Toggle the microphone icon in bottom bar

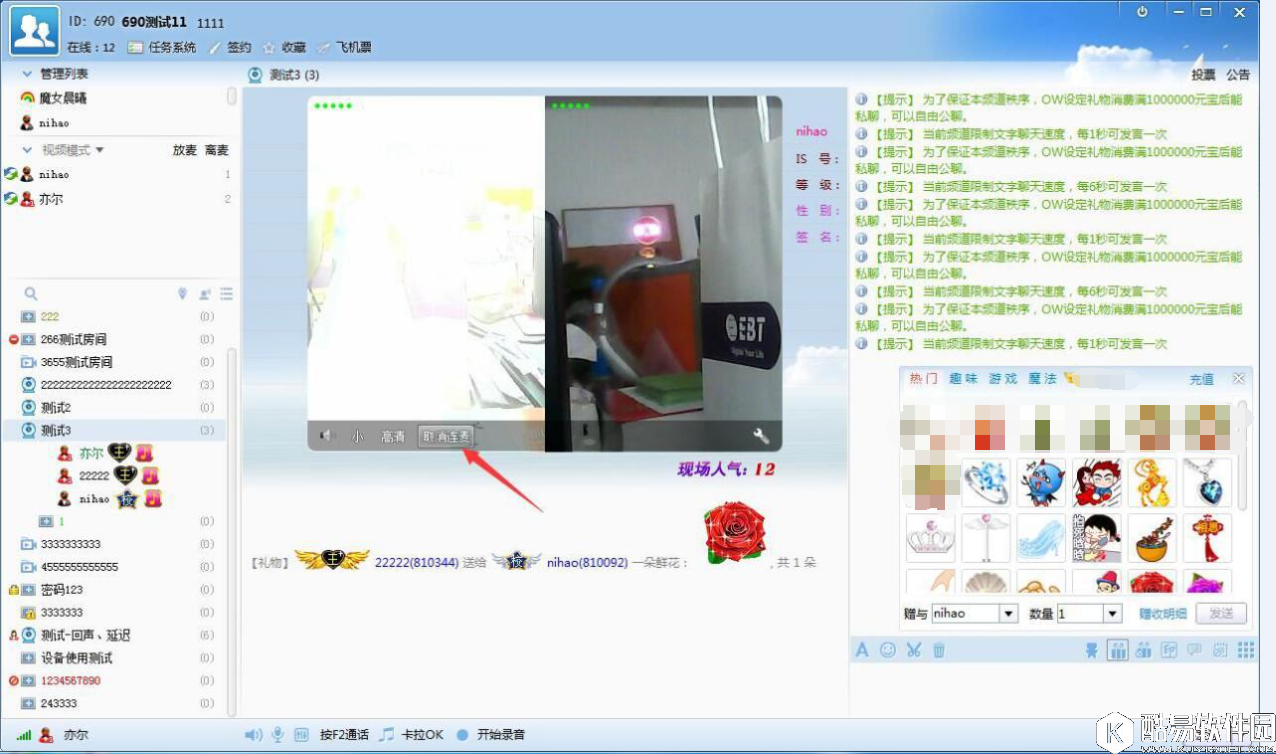pos(278,735)
